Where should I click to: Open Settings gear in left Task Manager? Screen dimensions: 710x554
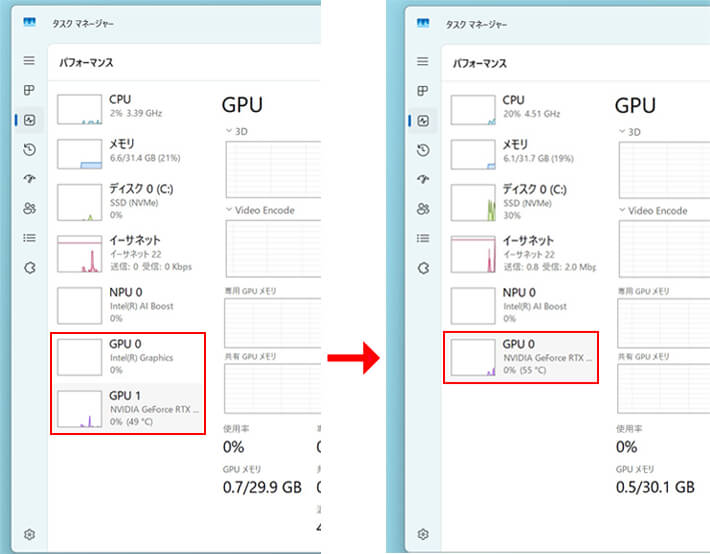click(29, 535)
